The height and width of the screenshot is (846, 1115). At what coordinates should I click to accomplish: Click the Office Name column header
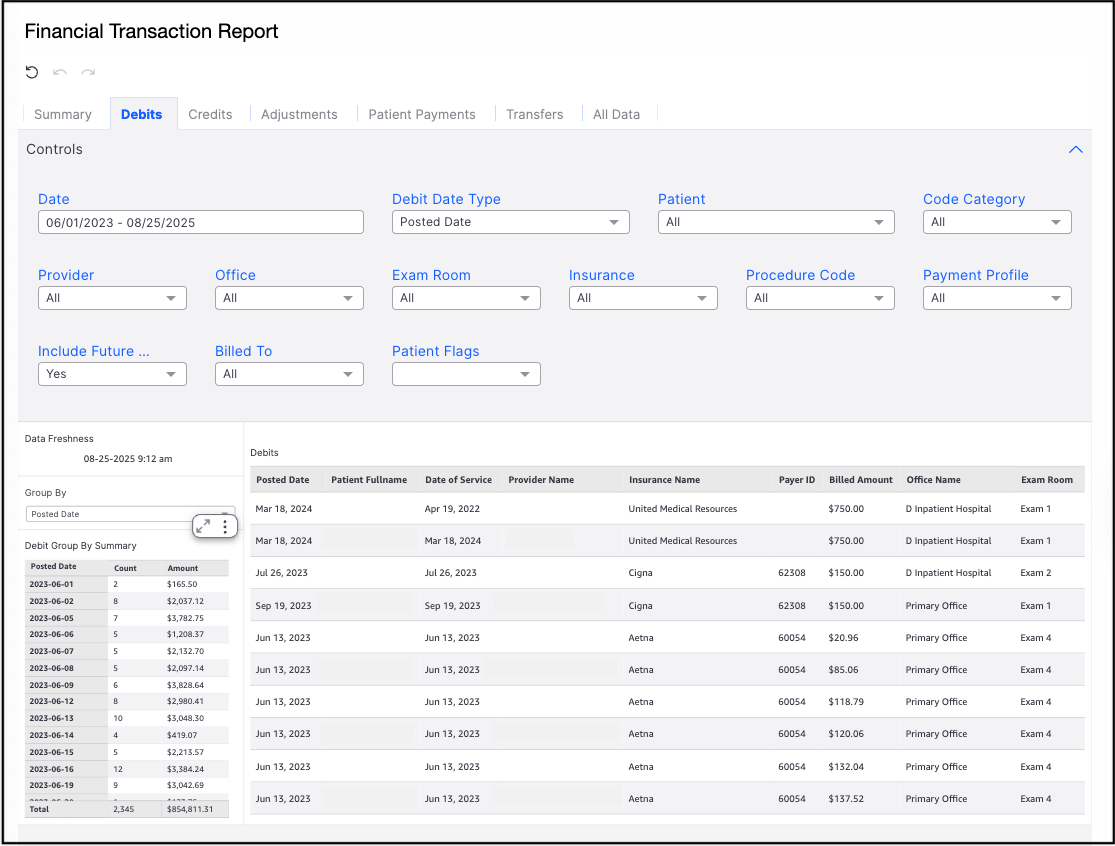933,480
